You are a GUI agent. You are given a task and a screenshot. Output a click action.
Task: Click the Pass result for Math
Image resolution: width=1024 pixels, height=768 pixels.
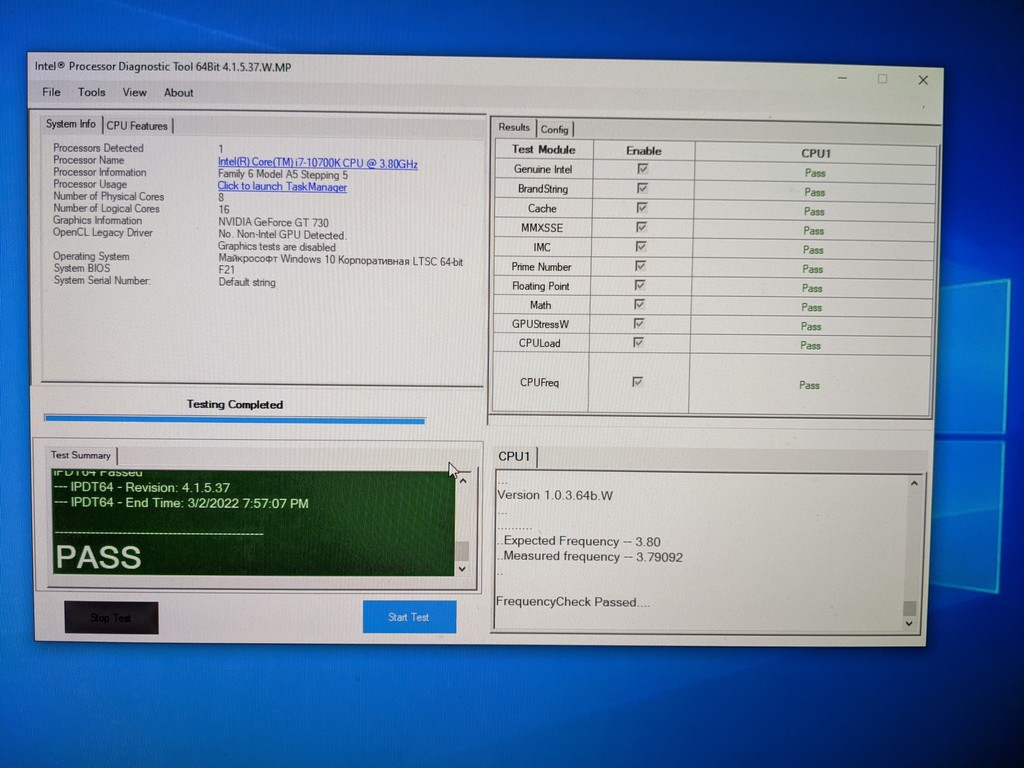point(811,308)
